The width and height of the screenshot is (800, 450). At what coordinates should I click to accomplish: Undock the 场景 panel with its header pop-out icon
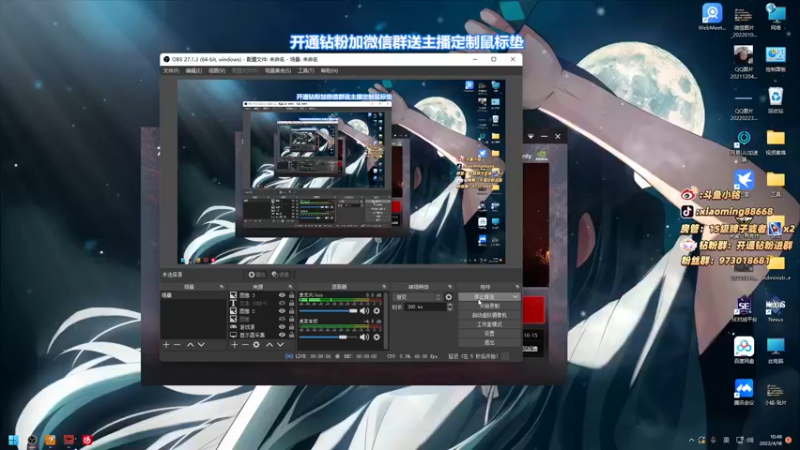coord(221,287)
